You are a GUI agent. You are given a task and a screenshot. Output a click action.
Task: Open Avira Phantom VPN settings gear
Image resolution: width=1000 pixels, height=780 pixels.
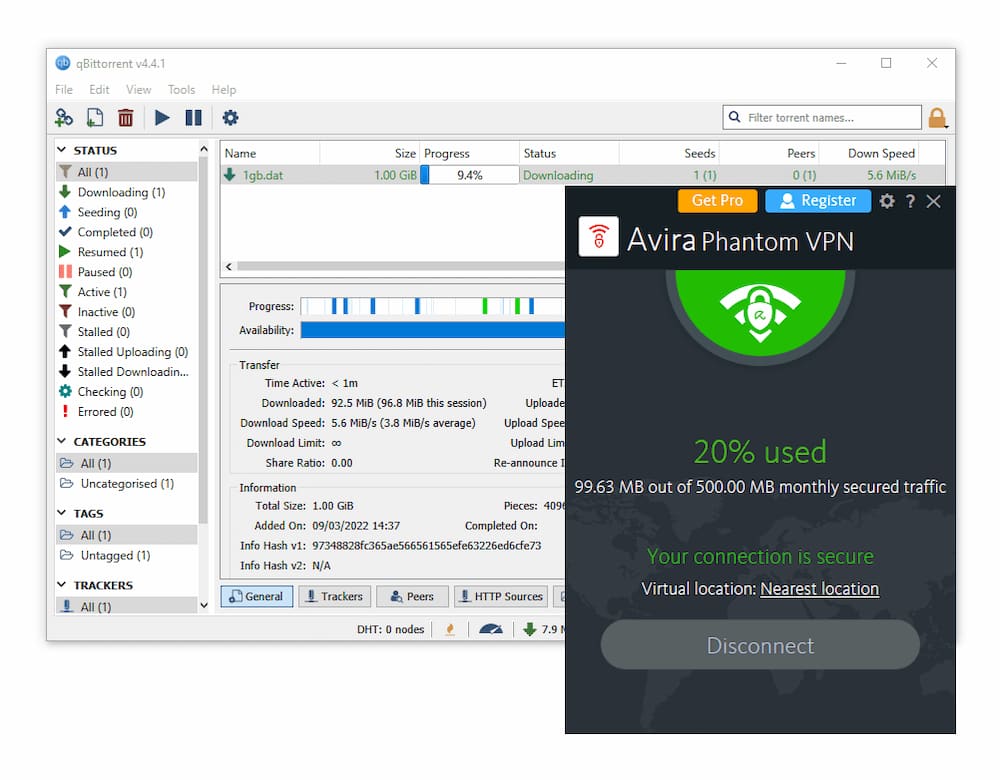click(x=887, y=201)
